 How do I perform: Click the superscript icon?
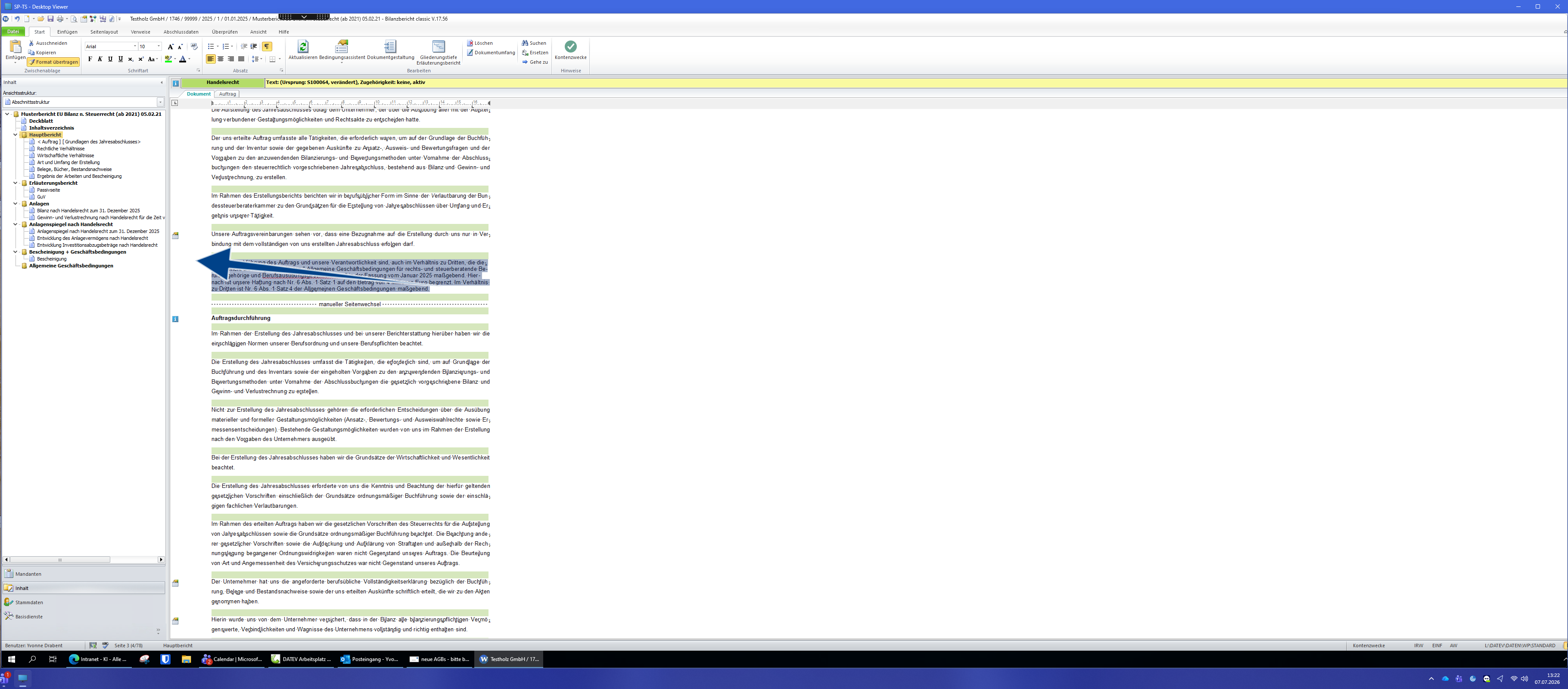click(x=140, y=59)
